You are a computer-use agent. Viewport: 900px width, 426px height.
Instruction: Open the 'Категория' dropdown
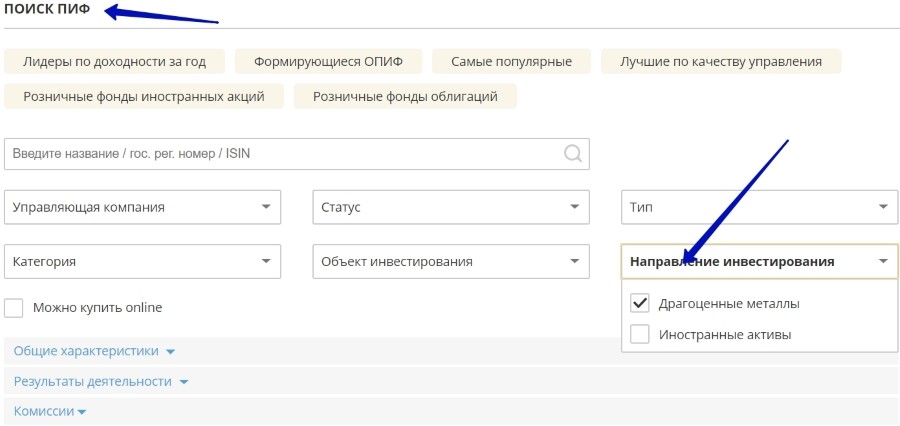tap(142, 261)
